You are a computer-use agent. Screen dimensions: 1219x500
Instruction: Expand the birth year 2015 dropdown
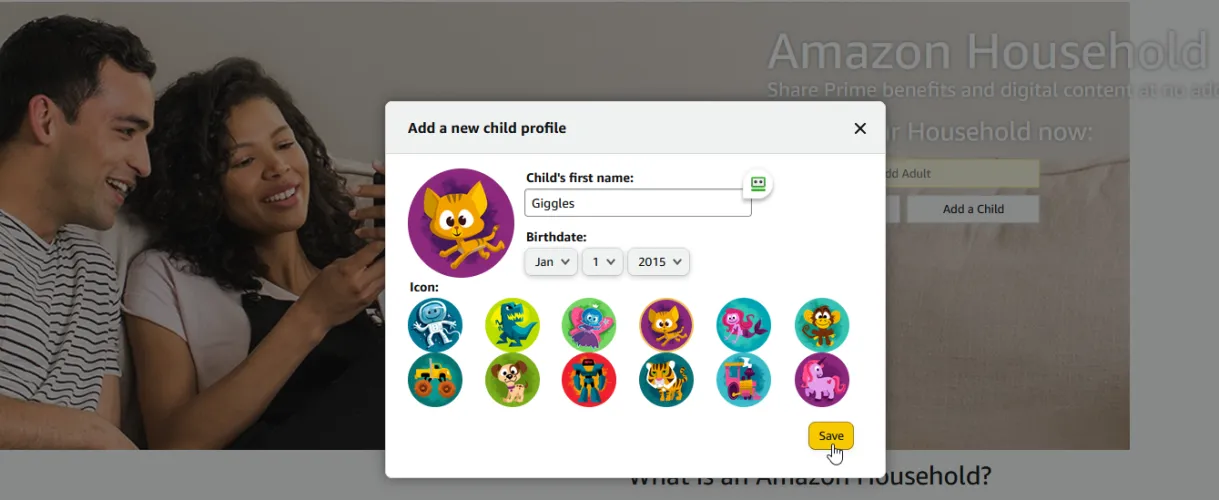click(658, 262)
